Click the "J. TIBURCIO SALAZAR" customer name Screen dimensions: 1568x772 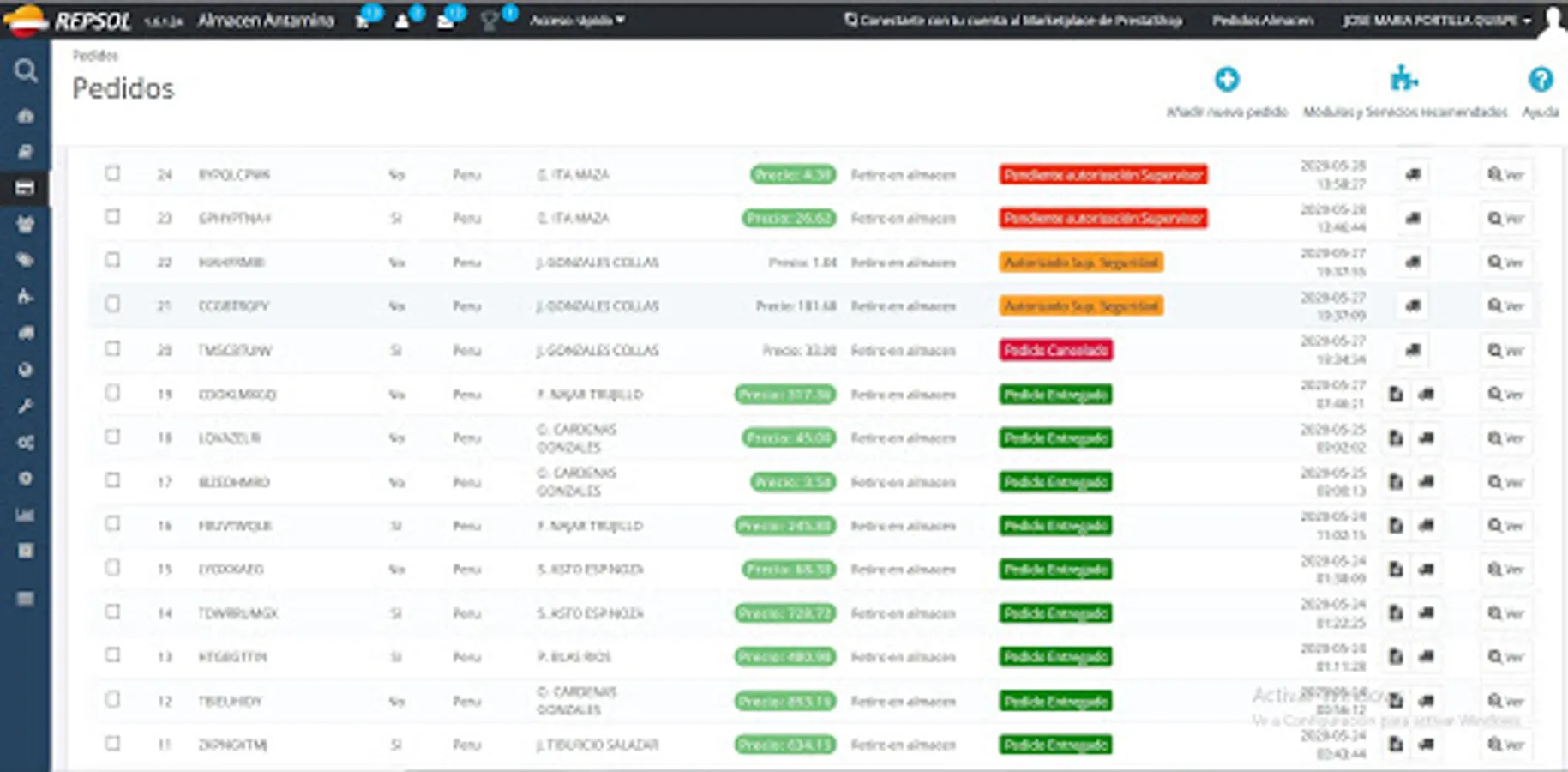(598, 745)
